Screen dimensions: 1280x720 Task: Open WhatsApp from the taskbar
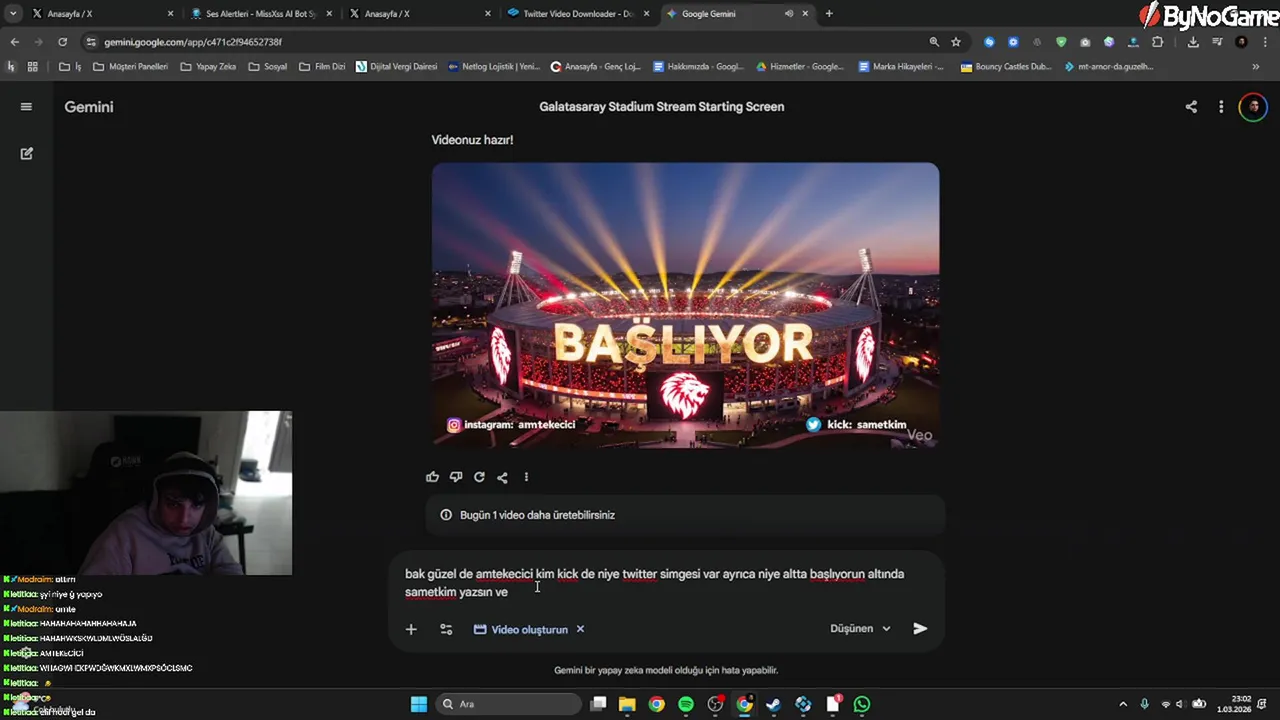(862, 704)
